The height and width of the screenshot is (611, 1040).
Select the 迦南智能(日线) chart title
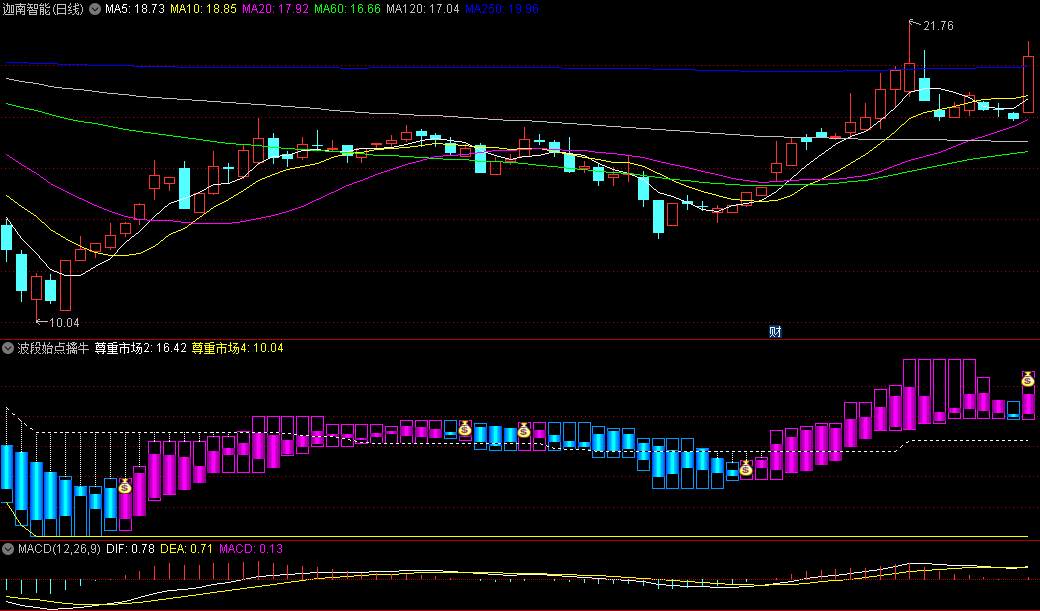[x=43, y=9]
